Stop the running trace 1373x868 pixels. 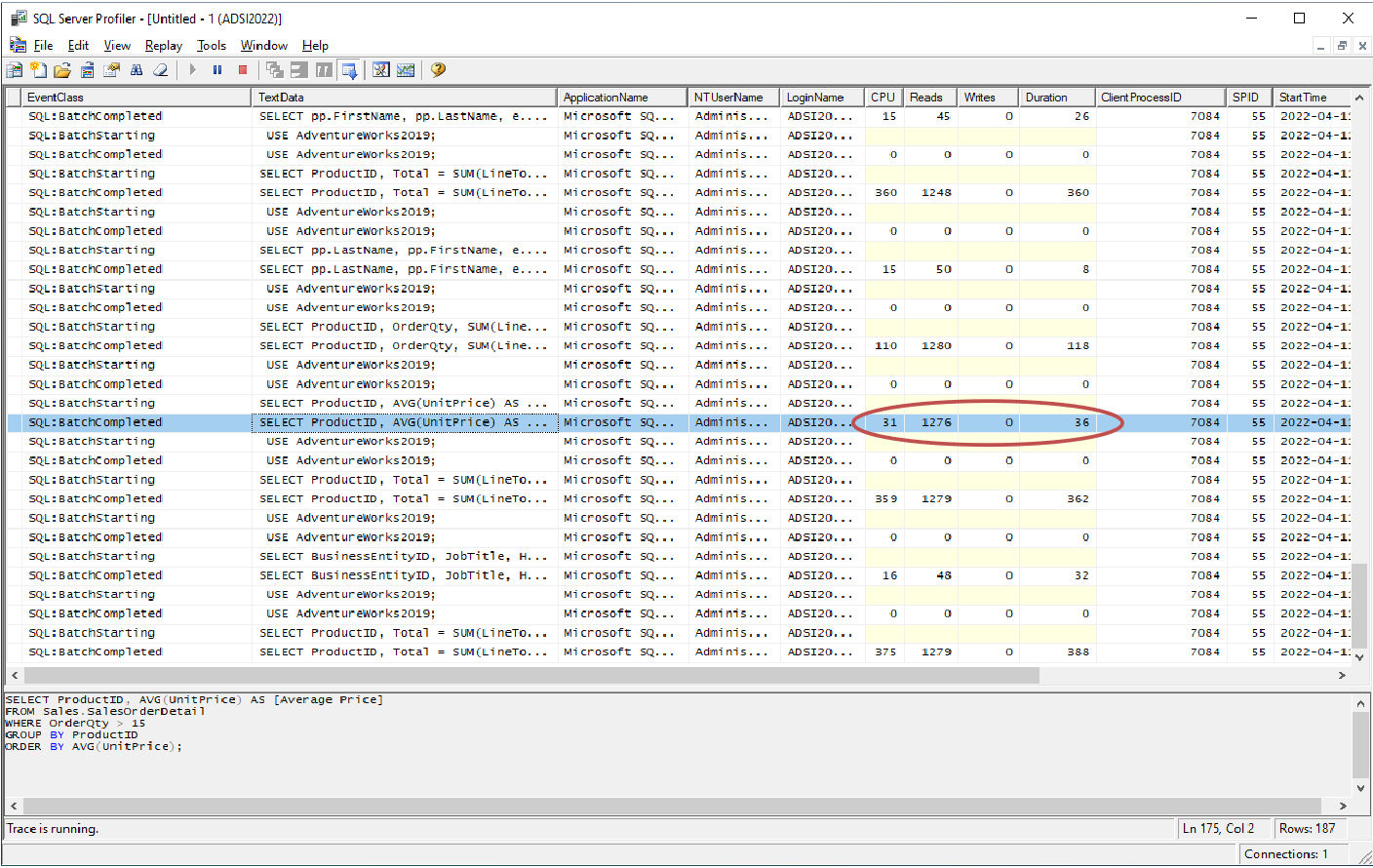243,70
